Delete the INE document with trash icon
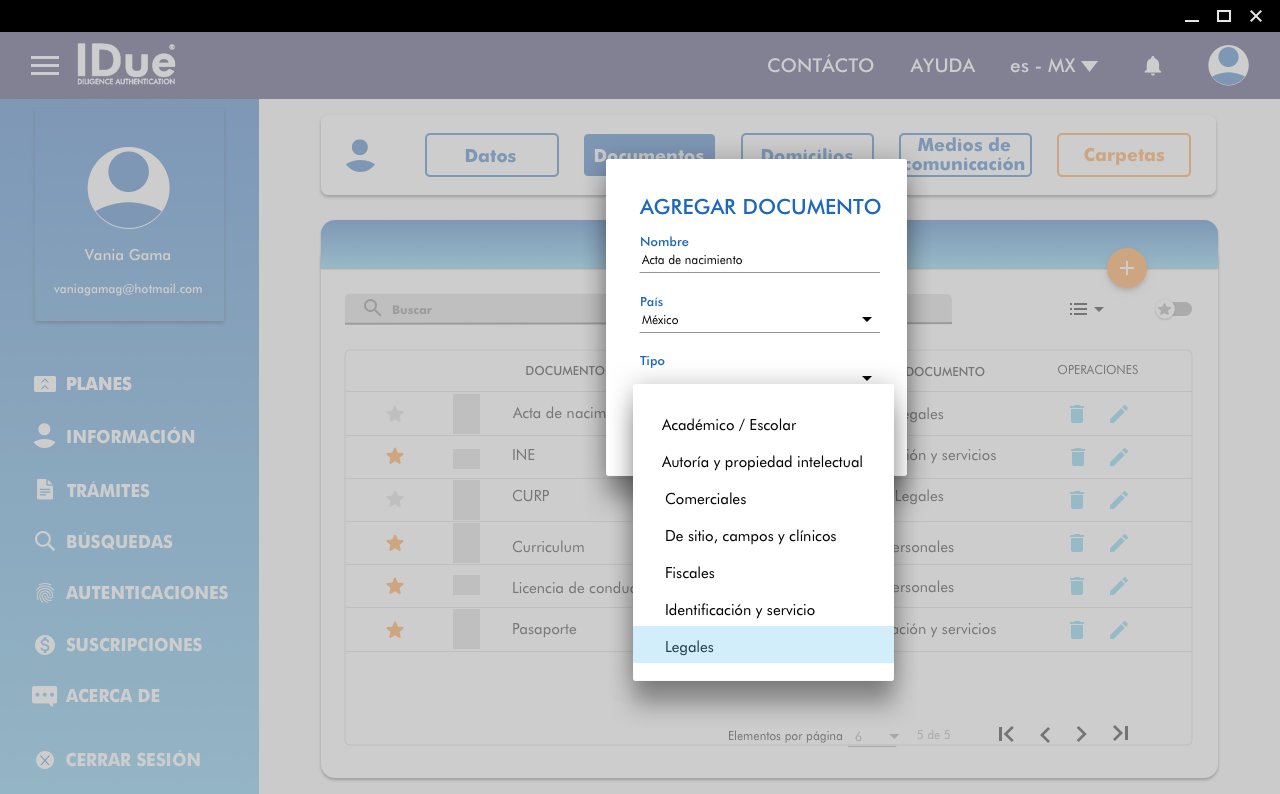Screen dimensions: 1280x794 click(x=1076, y=456)
